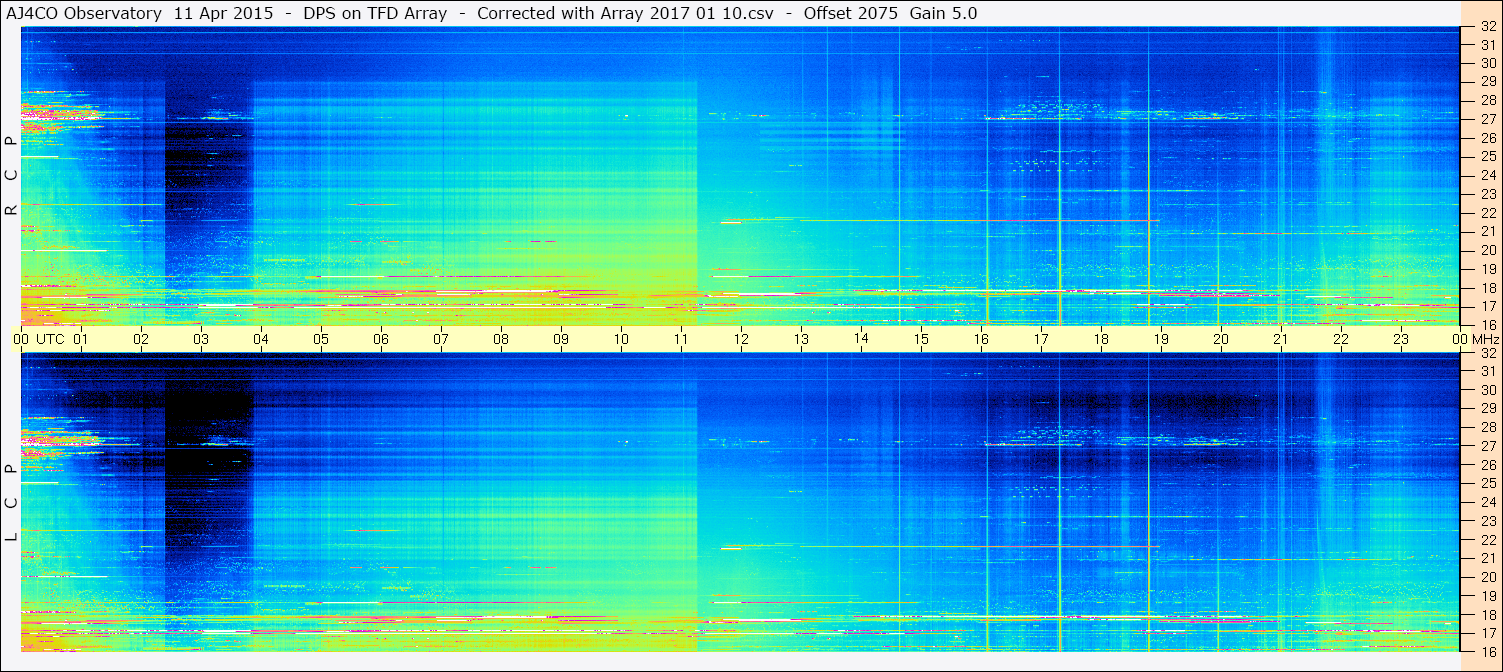Click the 22 MHz tick of RCP panel
Viewport: 1503px width, 672px height.
coord(1487,213)
